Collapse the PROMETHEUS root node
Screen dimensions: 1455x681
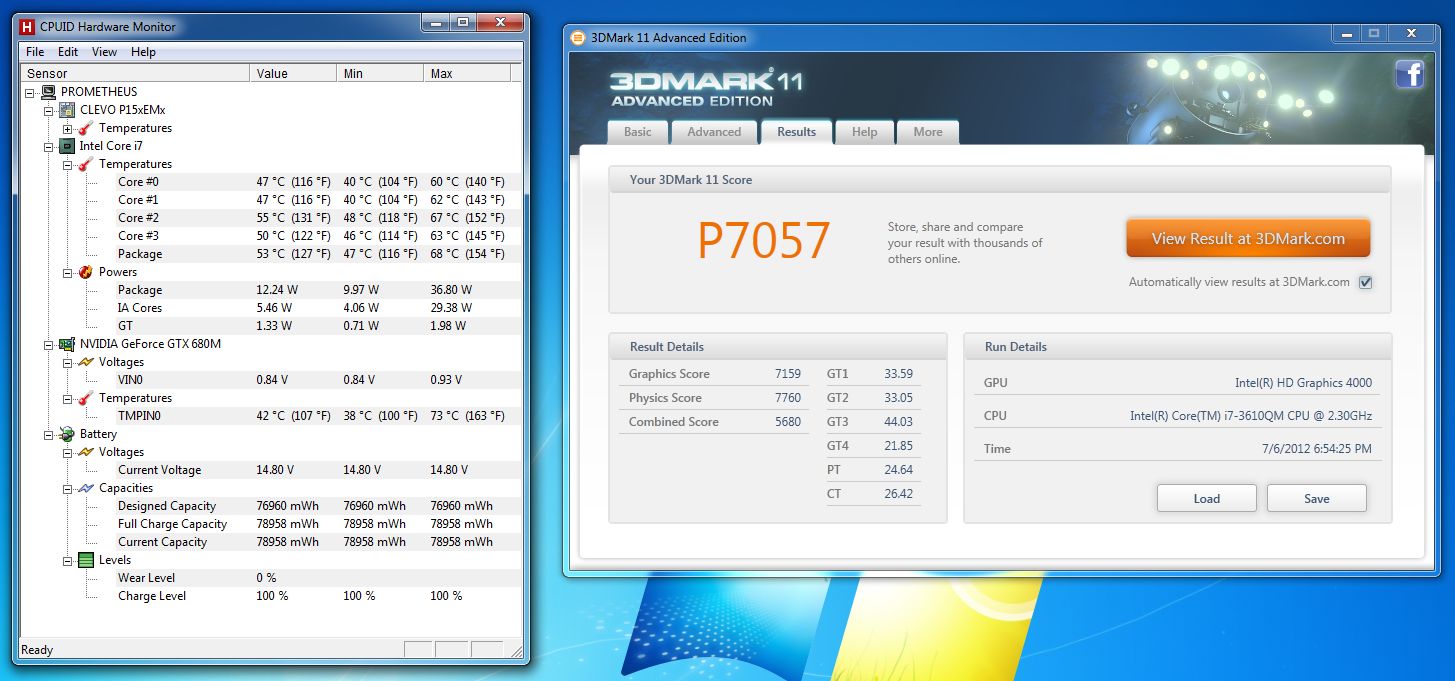31,92
